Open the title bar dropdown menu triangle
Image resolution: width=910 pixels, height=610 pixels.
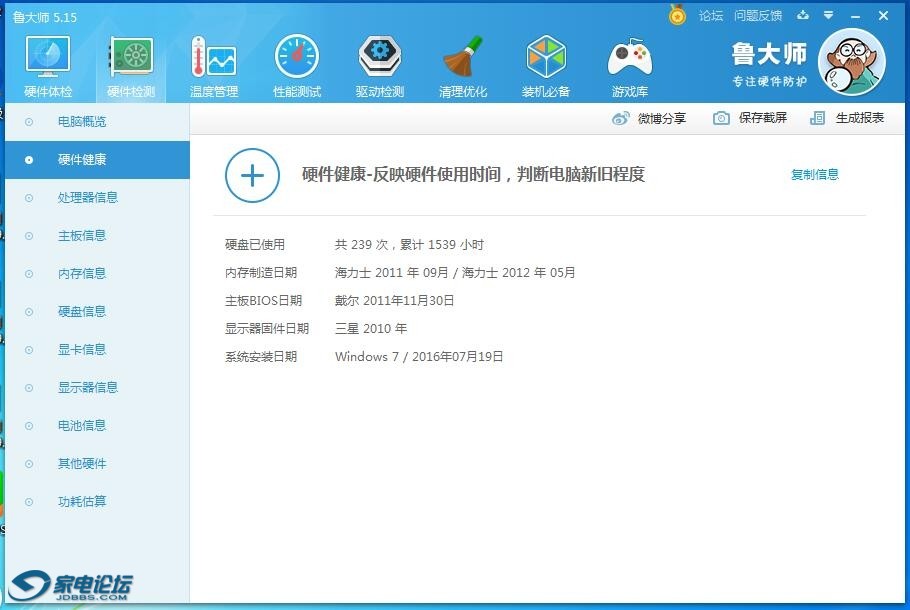coord(829,15)
